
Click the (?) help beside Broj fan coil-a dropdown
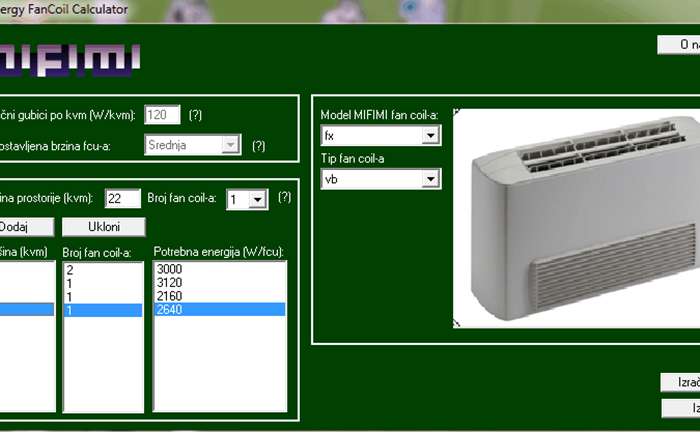click(x=284, y=198)
